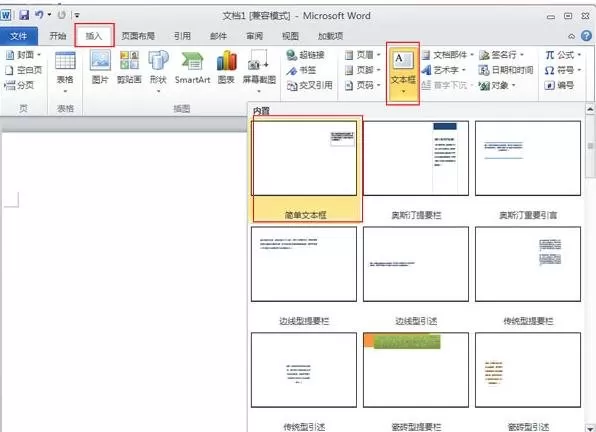Click the Word application icon in title bar

click(6, 15)
